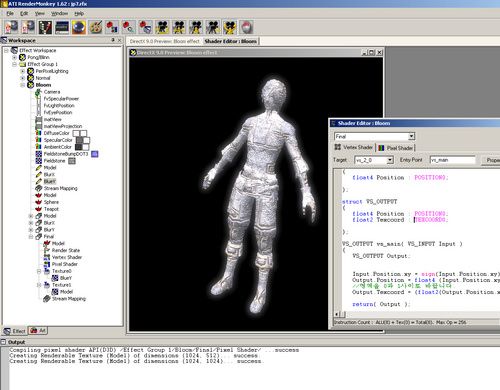Select the fvLightPosition tree item

(x=59, y=105)
